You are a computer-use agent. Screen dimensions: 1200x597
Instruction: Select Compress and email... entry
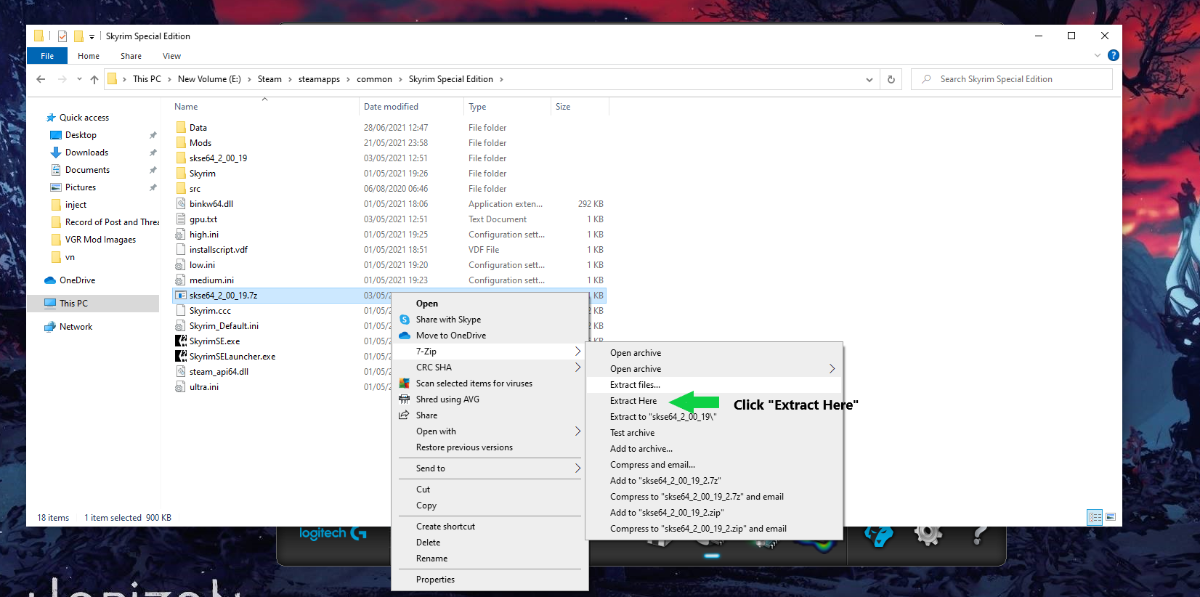[652, 465]
